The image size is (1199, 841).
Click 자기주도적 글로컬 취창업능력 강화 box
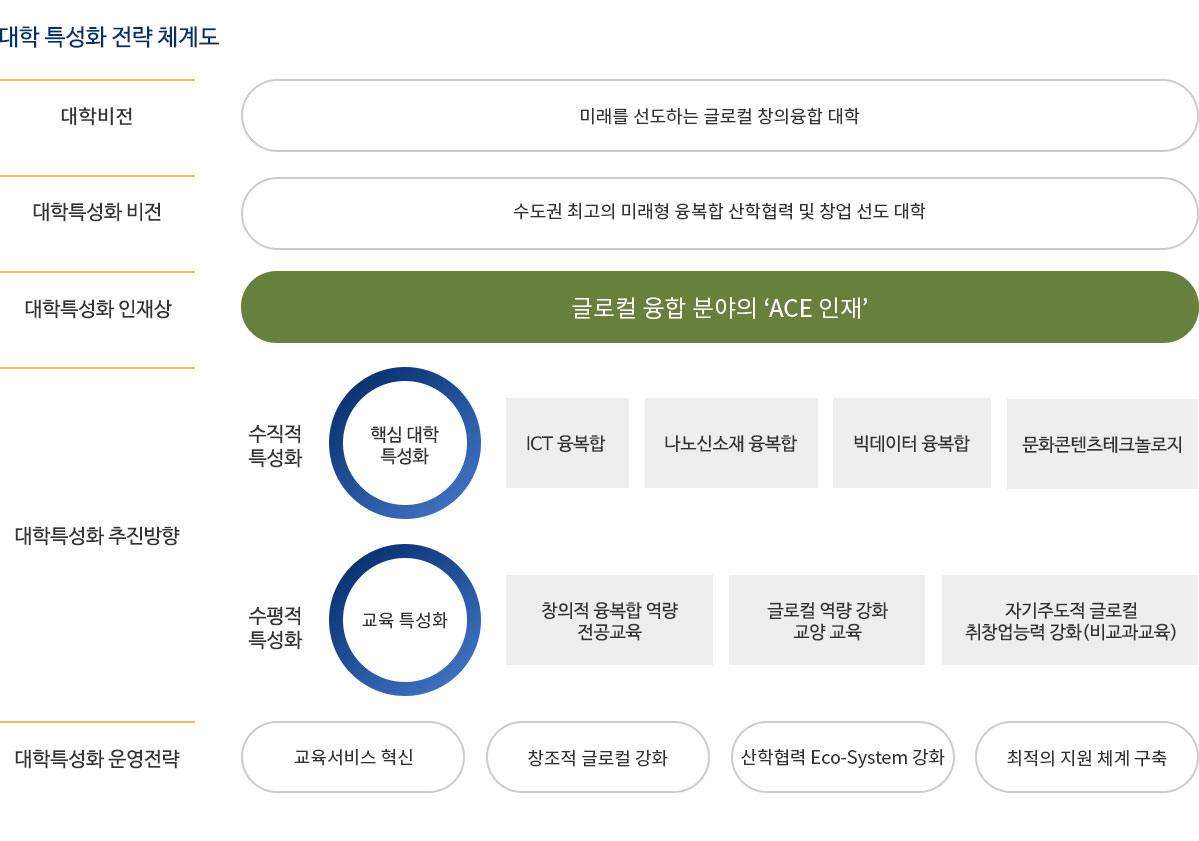coord(1070,620)
